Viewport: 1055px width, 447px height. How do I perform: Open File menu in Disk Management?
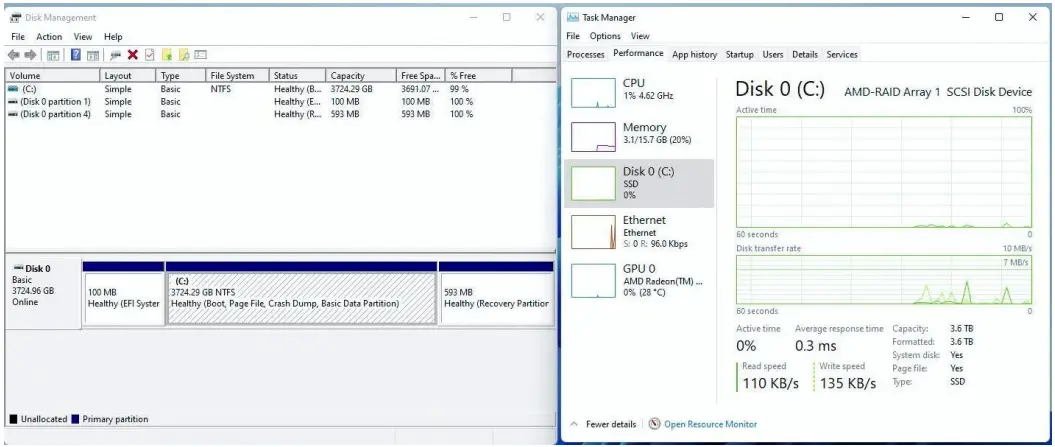pyautogui.click(x=18, y=37)
